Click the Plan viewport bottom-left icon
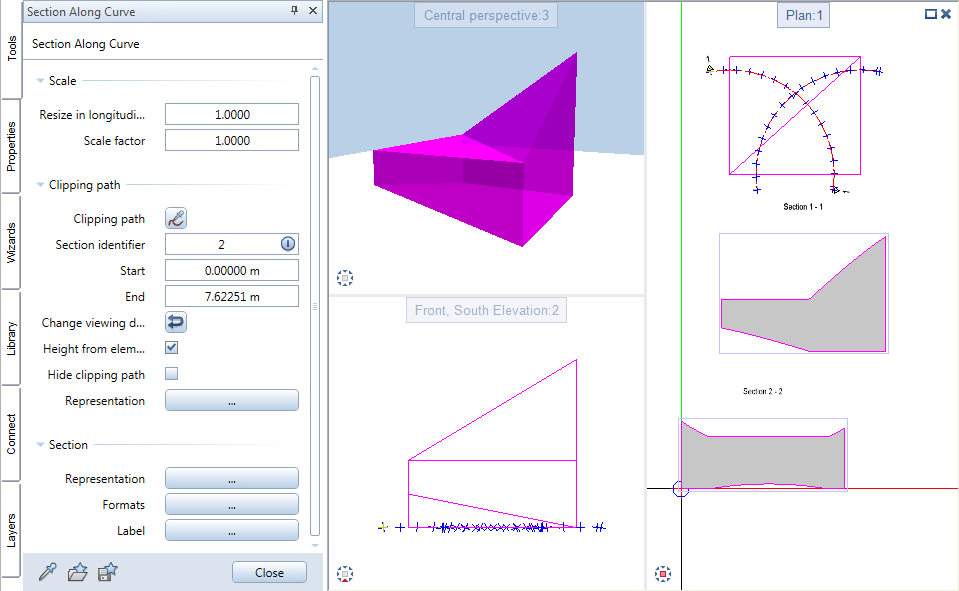Screen dimensions: 959x591 [x=662, y=574]
